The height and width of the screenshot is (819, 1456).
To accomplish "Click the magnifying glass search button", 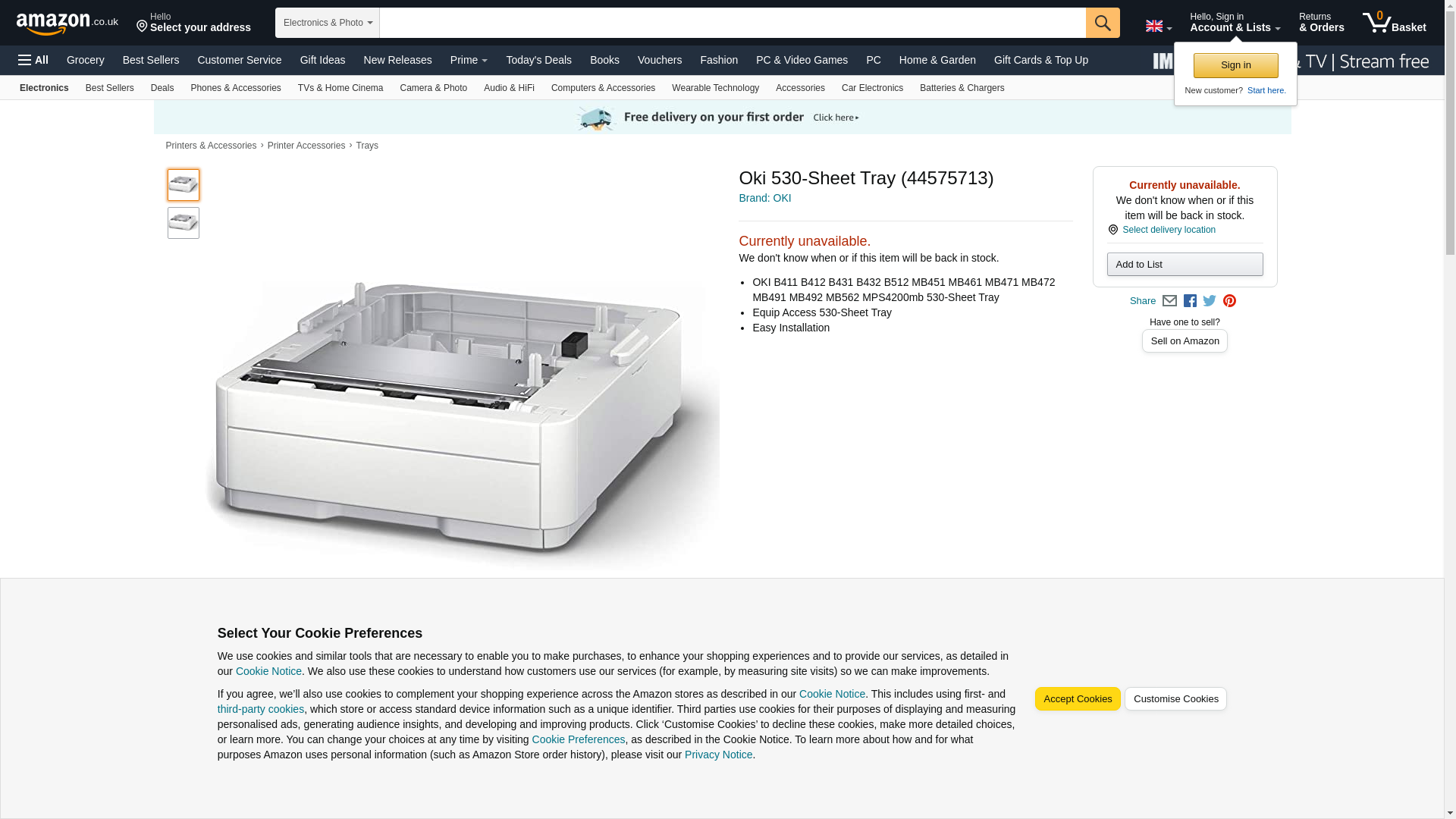I will 1102,23.
